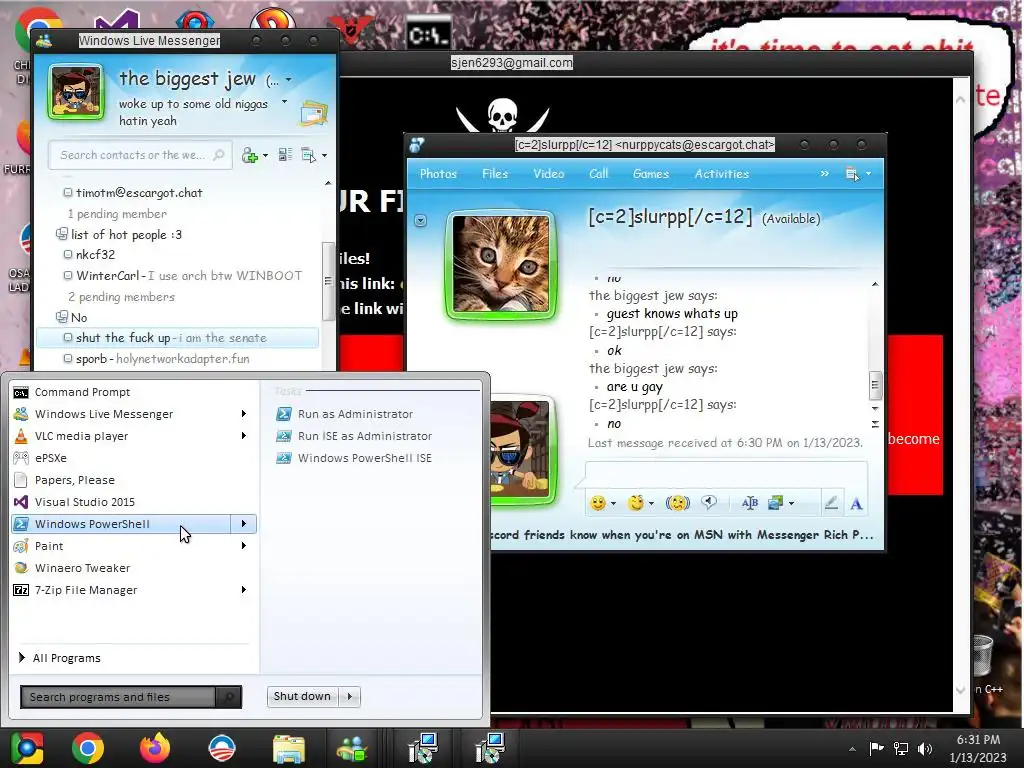The image size is (1024, 768).
Task: Open the Video tab in the chat window
Action: (x=549, y=174)
